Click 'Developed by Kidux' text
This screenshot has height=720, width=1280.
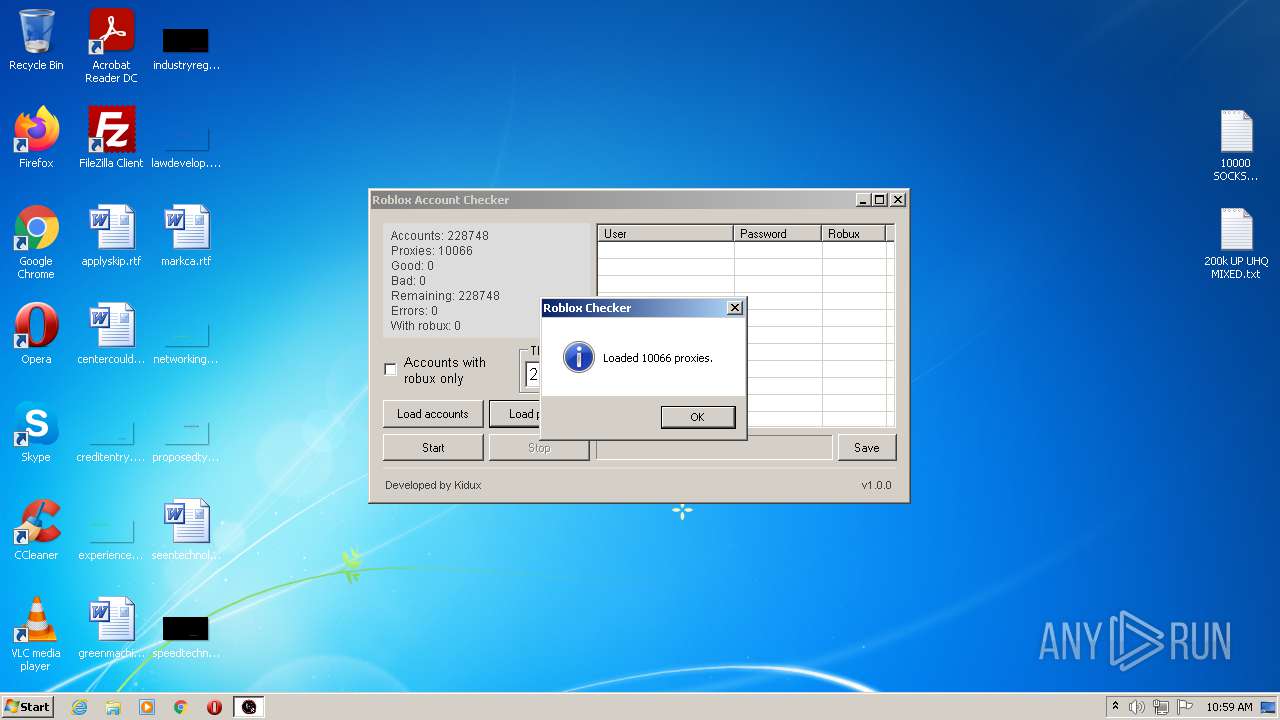pos(433,485)
